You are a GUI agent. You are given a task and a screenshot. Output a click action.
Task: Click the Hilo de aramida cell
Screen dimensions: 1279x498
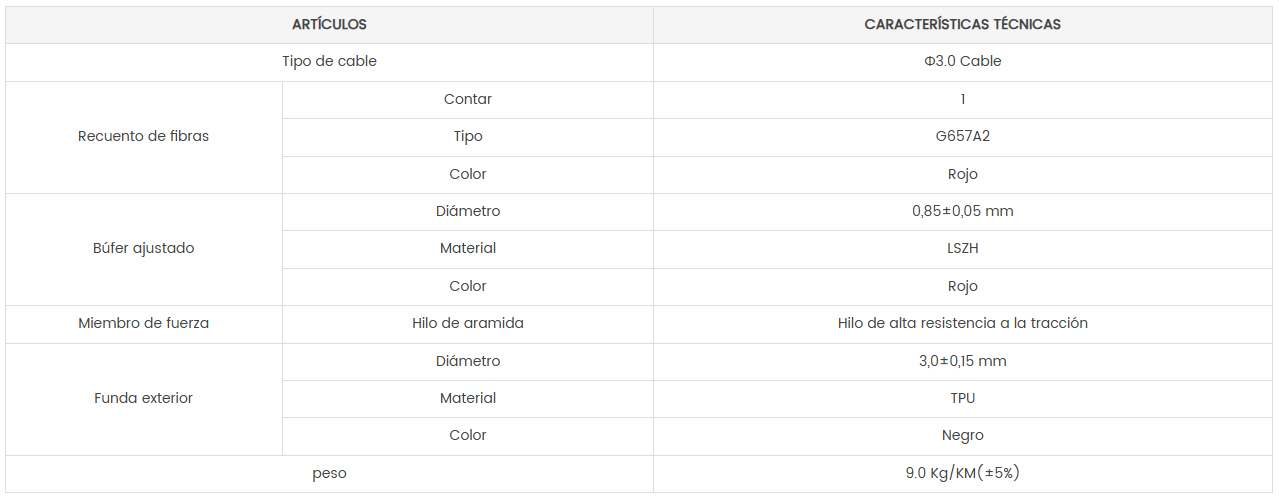coord(468,323)
